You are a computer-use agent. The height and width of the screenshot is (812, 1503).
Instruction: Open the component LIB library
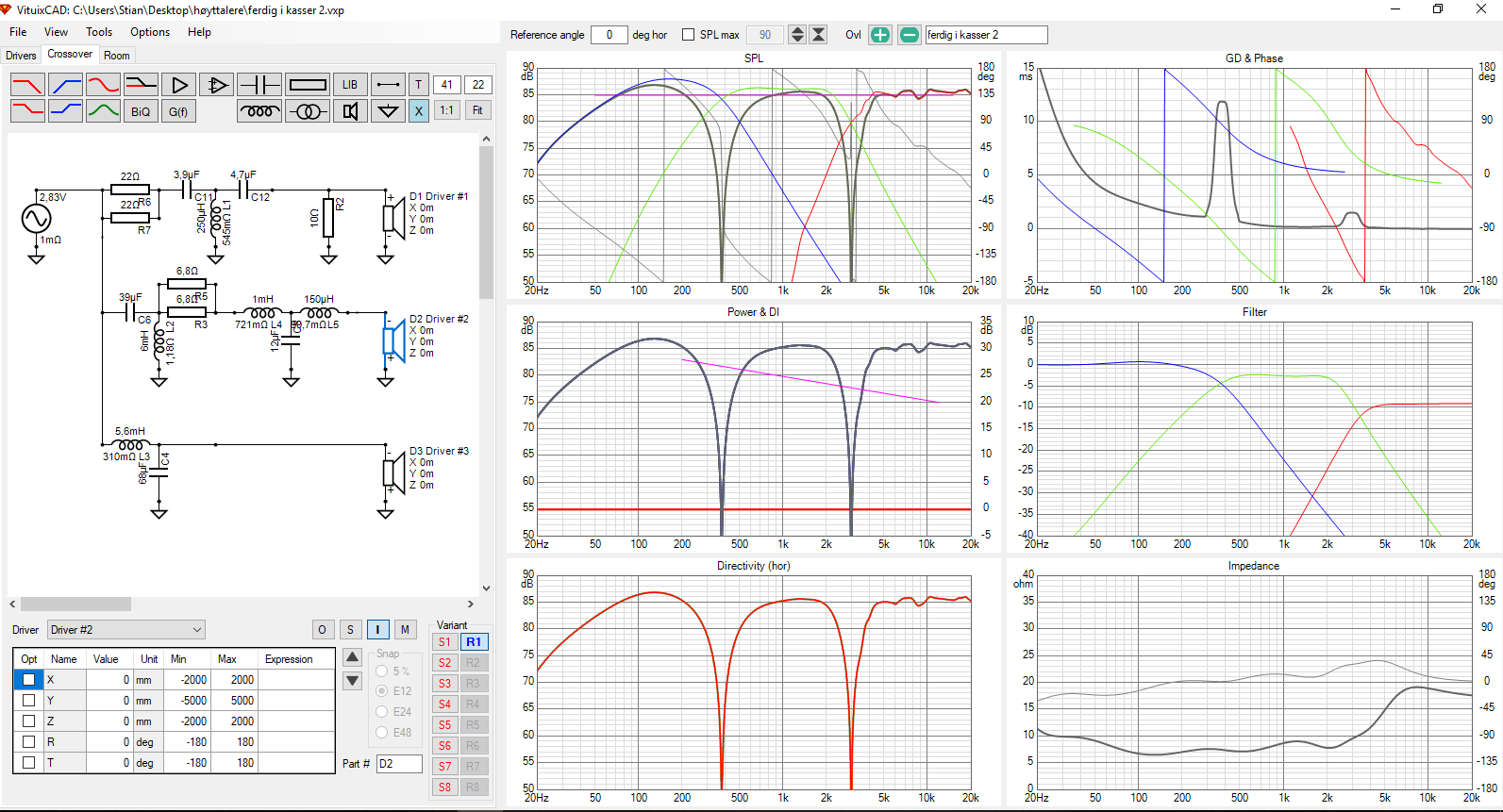(x=350, y=85)
